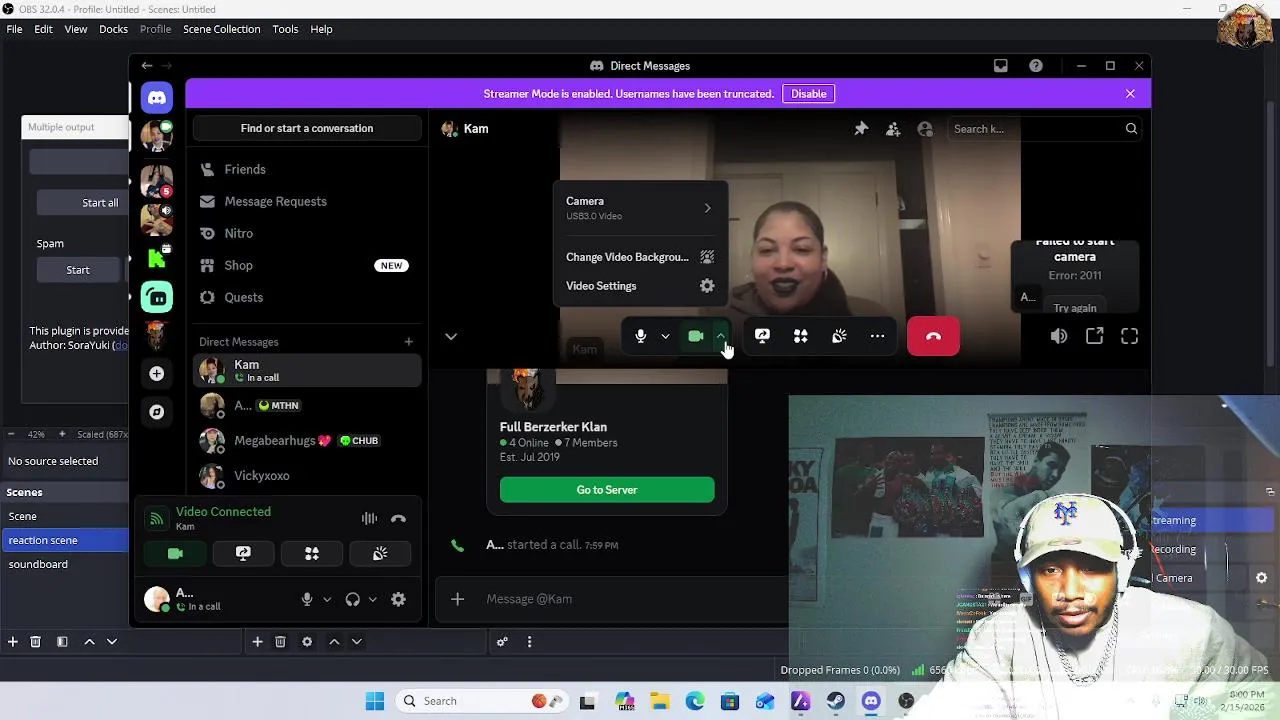This screenshot has height=720, width=1280.
Task: Show pinned messages for Kam
Action: click(x=861, y=129)
